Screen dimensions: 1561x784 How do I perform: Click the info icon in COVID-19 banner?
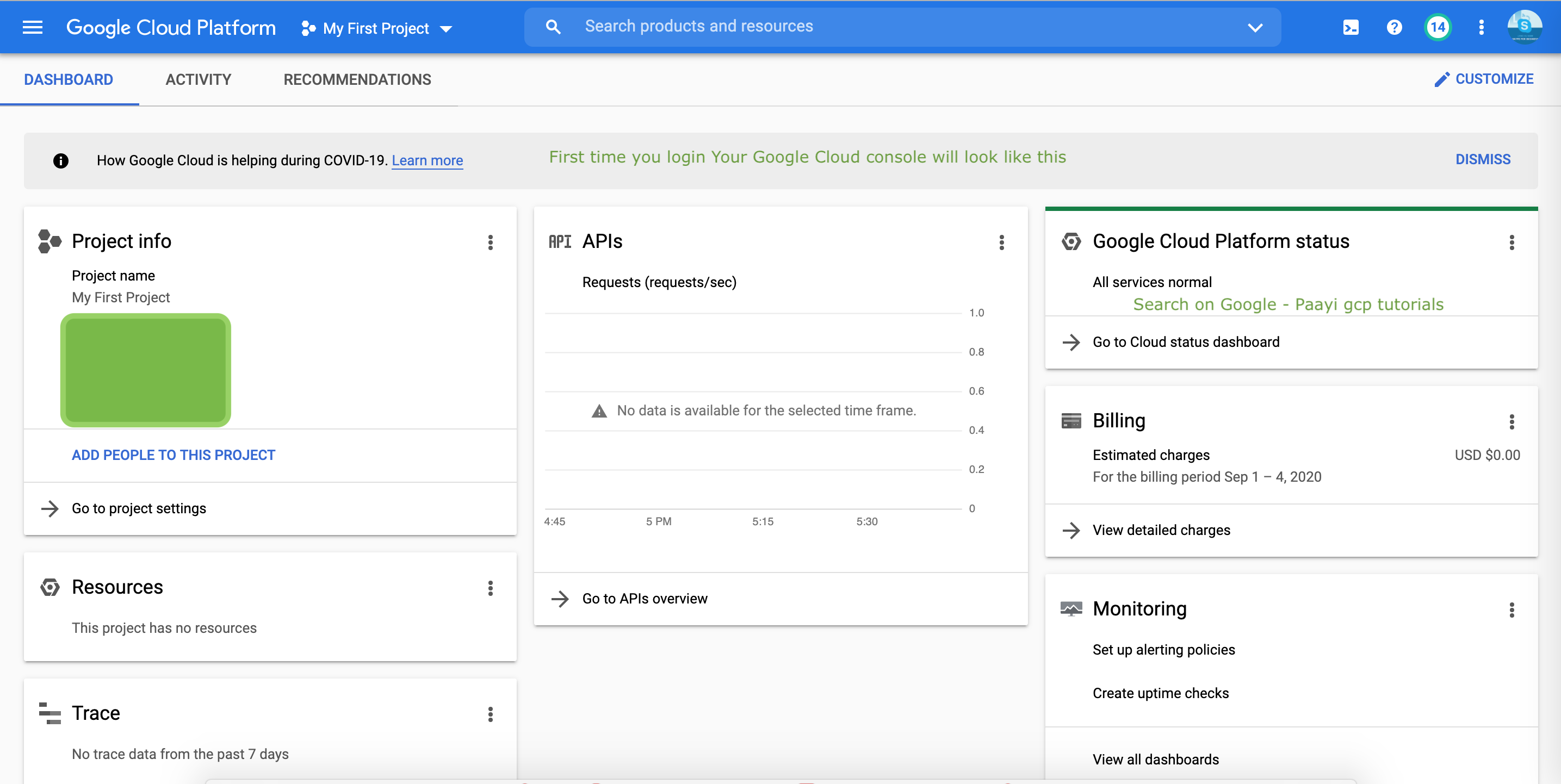(x=60, y=160)
